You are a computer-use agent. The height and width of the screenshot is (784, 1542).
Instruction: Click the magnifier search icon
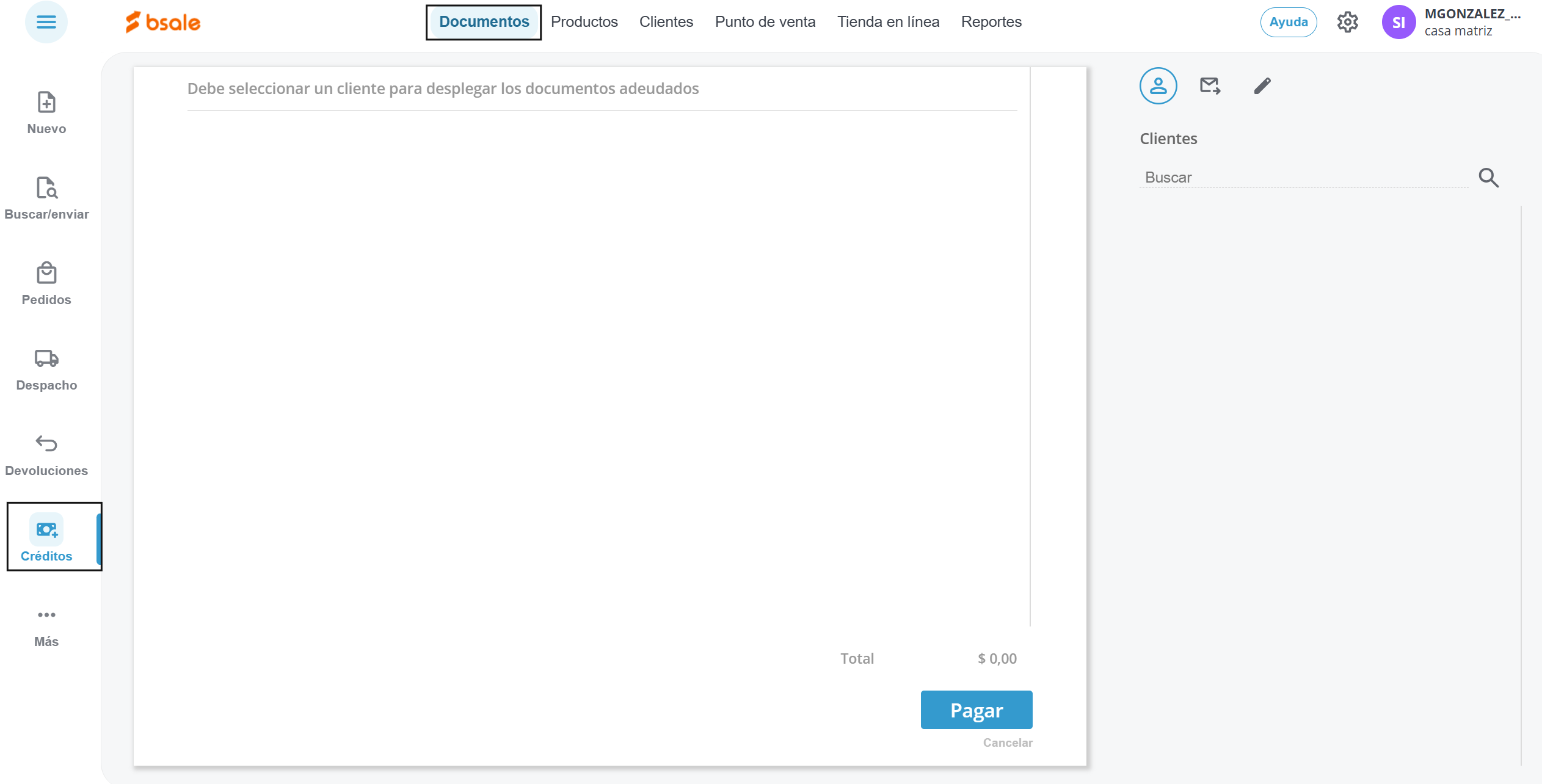click(x=1488, y=178)
